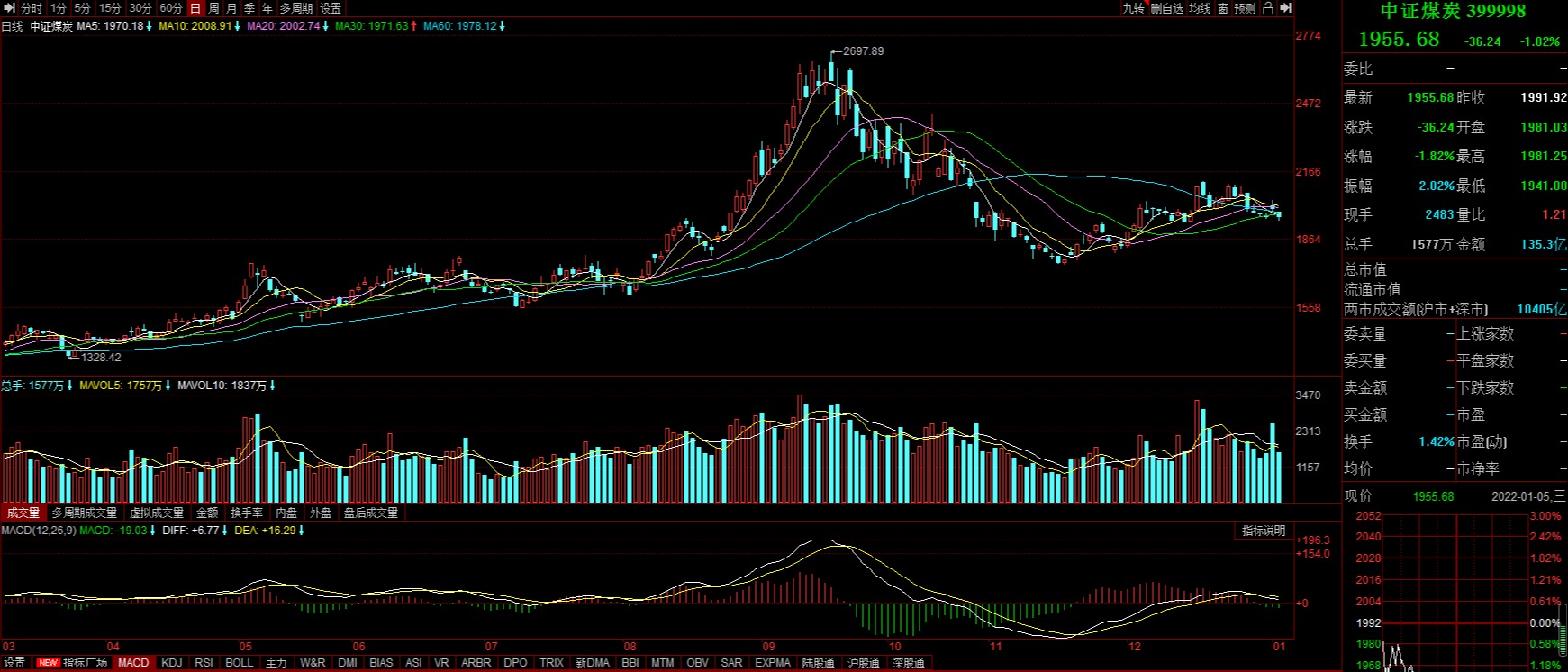The height and width of the screenshot is (672, 1568).
Task: Select the TRIX indicator tab
Action: pyautogui.click(x=551, y=663)
